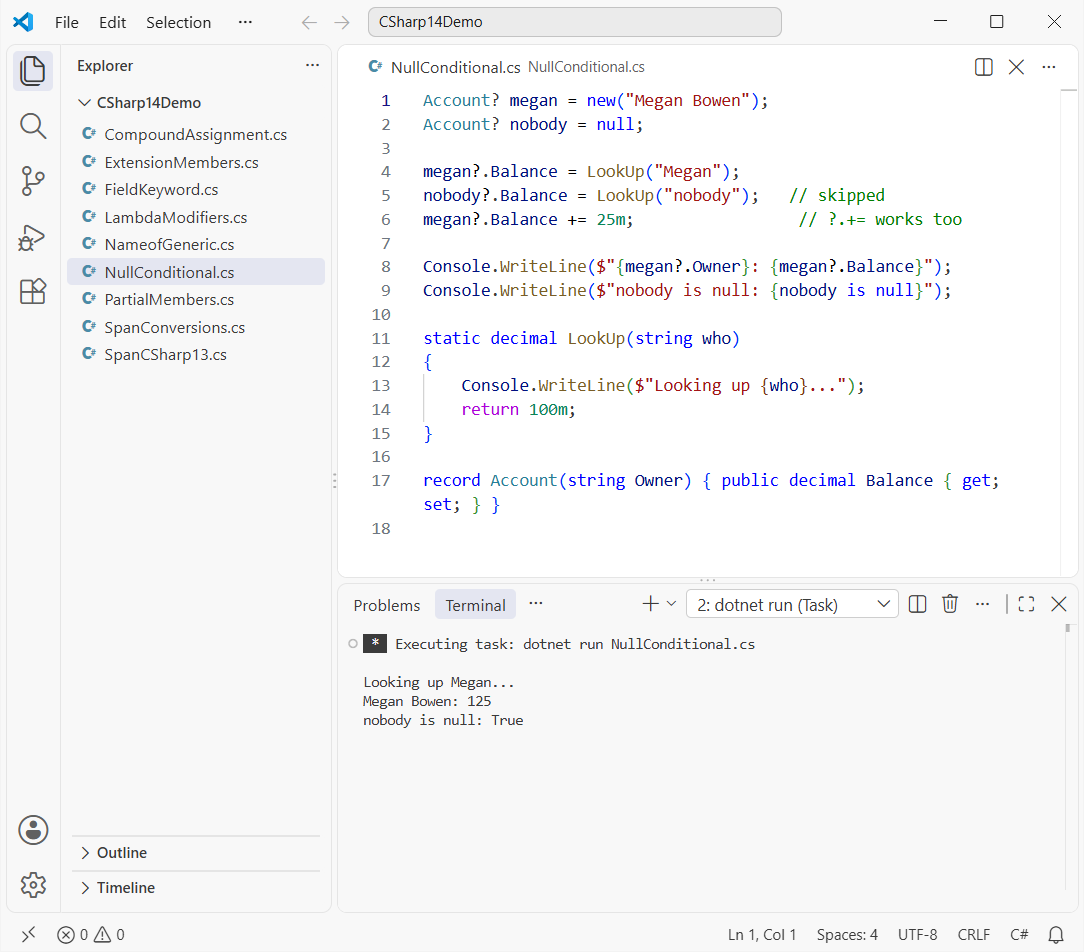Open SpanConversions.cs in the explorer
The width and height of the screenshot is (1084, 952).
click(196, 327)
